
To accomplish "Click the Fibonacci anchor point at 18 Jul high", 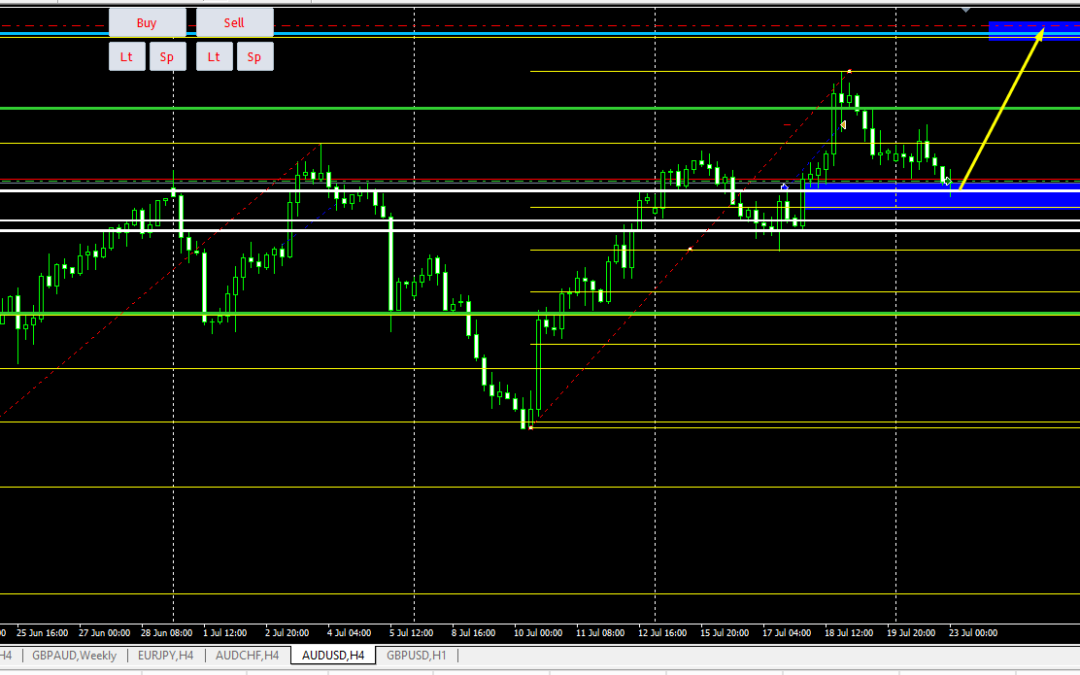I will click(x=849, y=71).
